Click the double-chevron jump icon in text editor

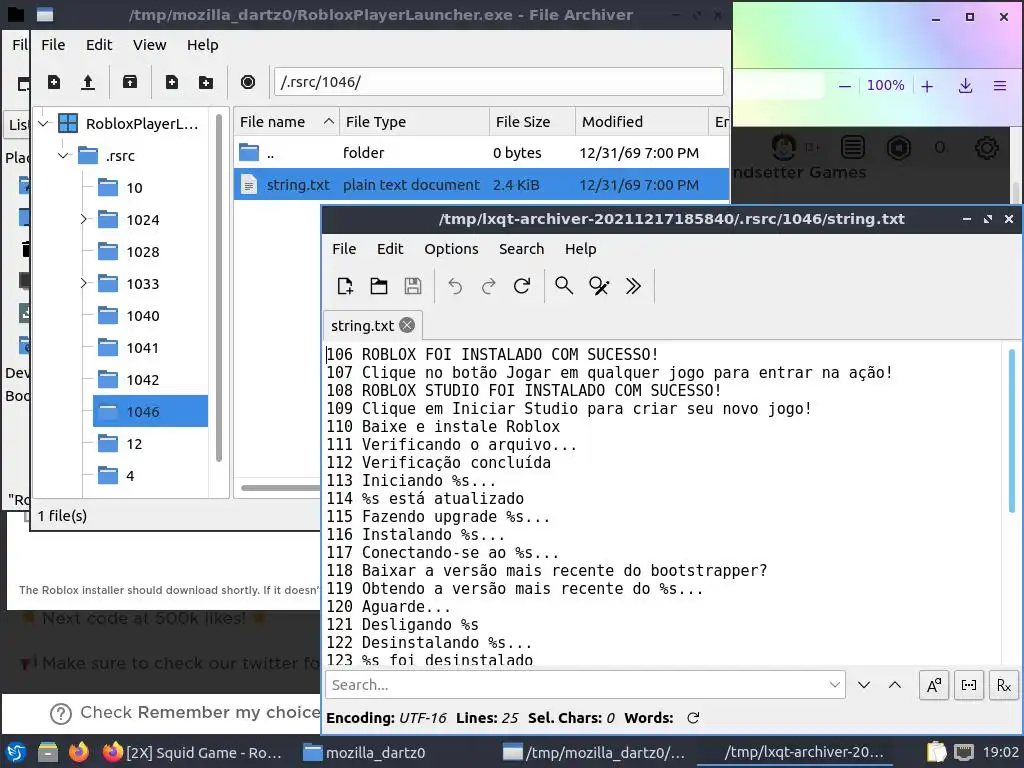[x=633, y=286]
